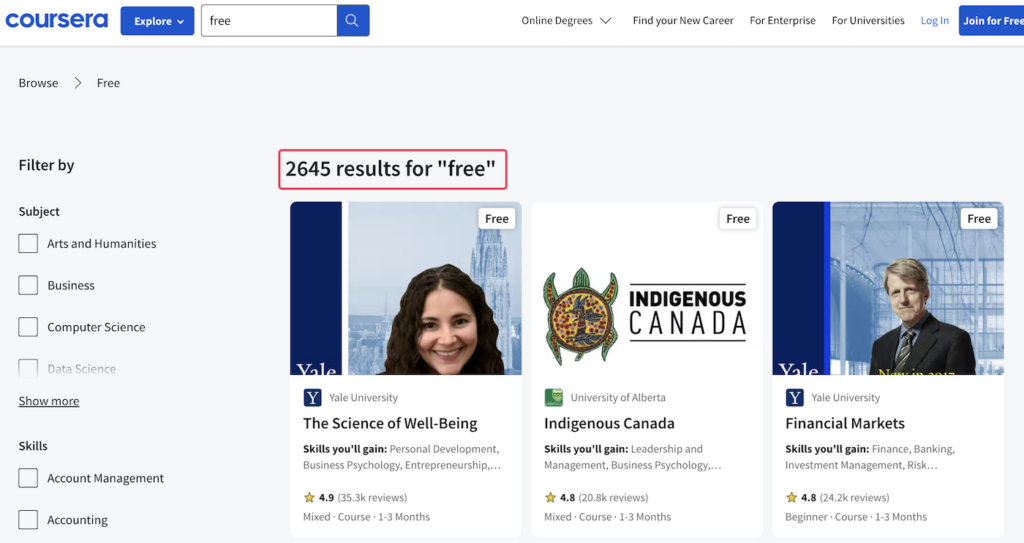Click the search field containing free
This screenshot has height=543, width=1024.
(269, 20)
